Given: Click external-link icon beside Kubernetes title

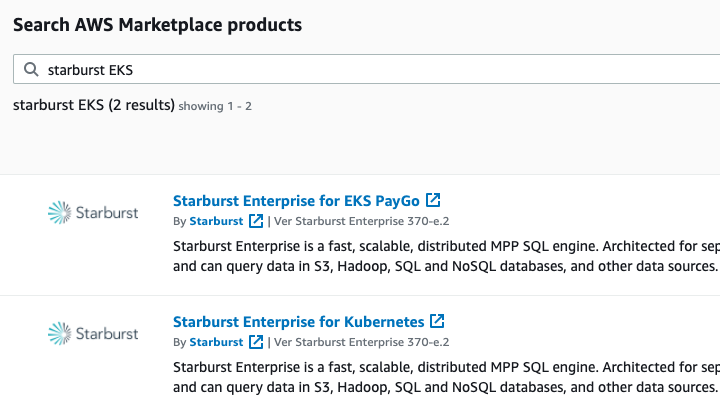Looking at the screenshot, I should (x=437, y=321).
